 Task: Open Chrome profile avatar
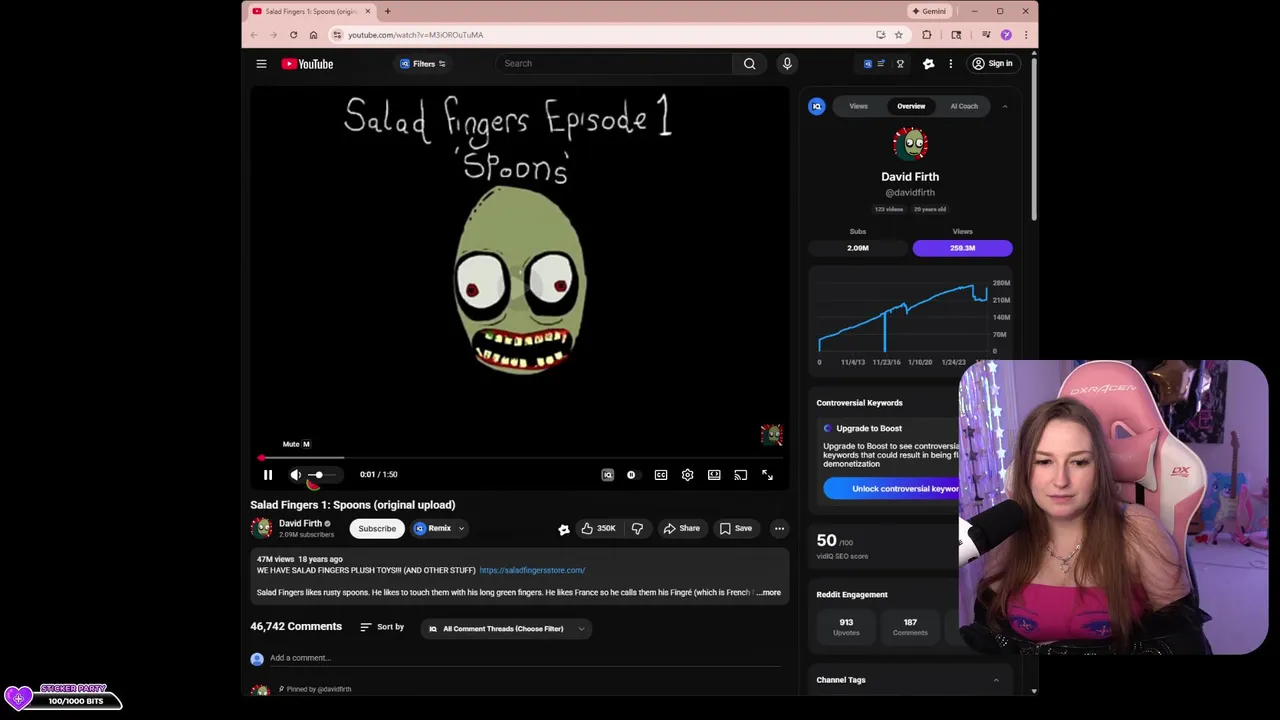1006,35
